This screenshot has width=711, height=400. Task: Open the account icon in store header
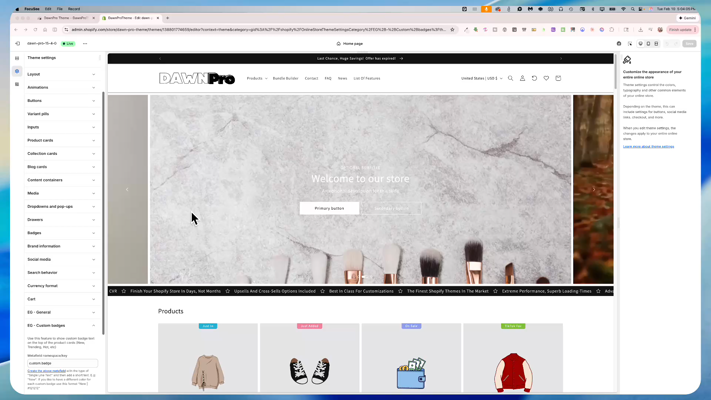click(522, 78)
